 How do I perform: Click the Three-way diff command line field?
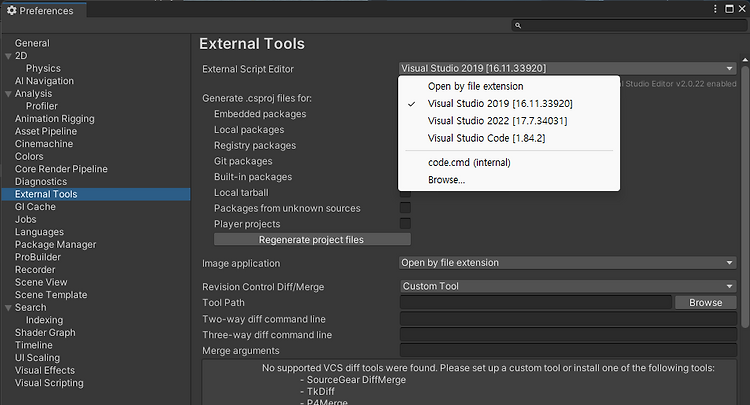tap(568, 335)
